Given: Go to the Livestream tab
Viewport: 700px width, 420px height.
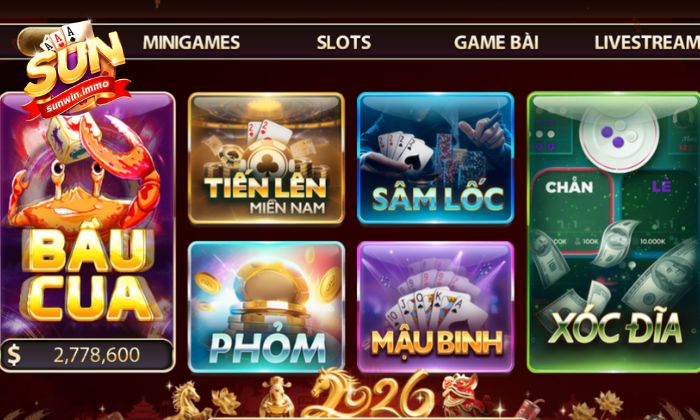Looking at the screenshot, I should click(x=647, y=42).
